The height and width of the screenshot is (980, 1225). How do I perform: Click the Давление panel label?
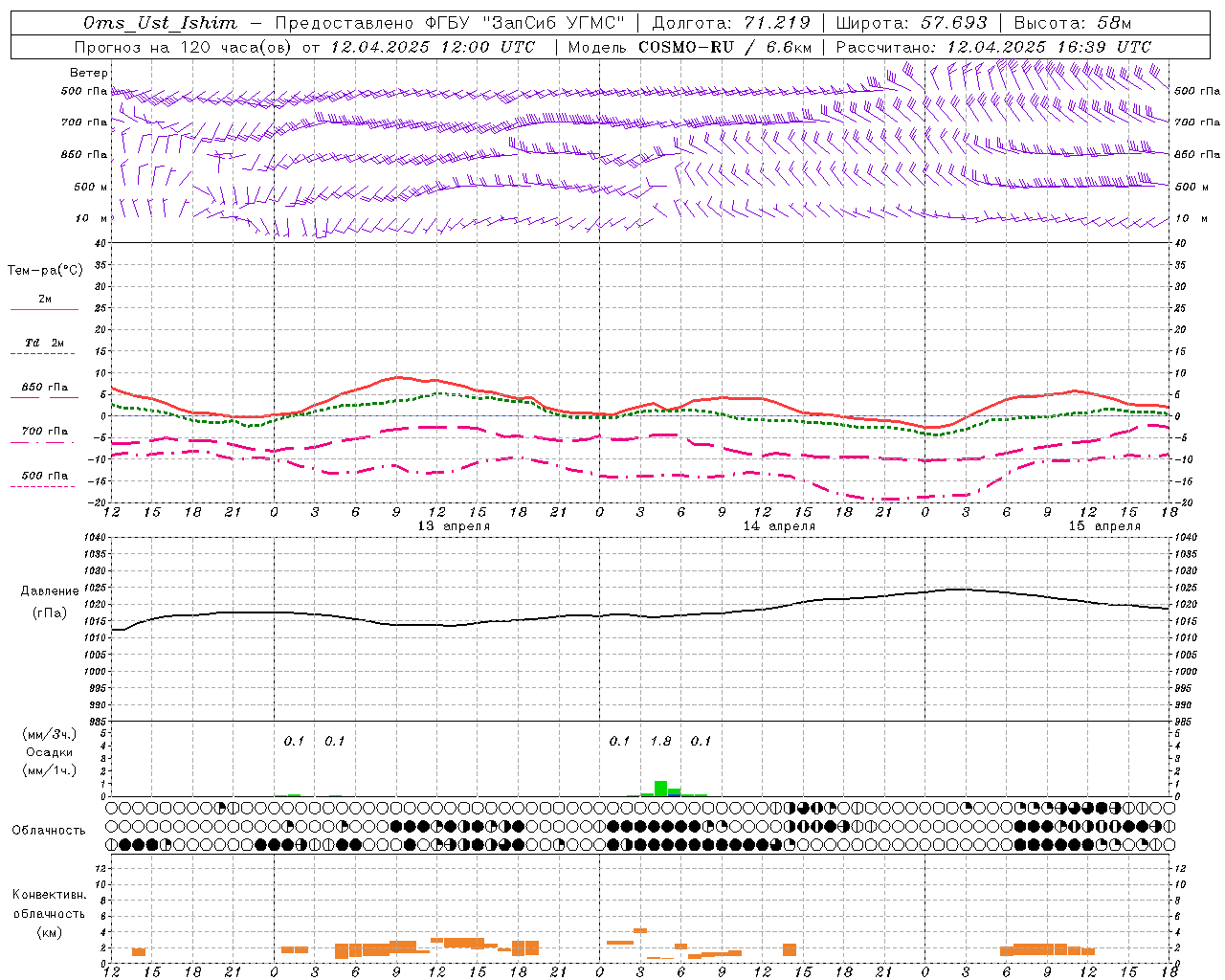(50, 591)
